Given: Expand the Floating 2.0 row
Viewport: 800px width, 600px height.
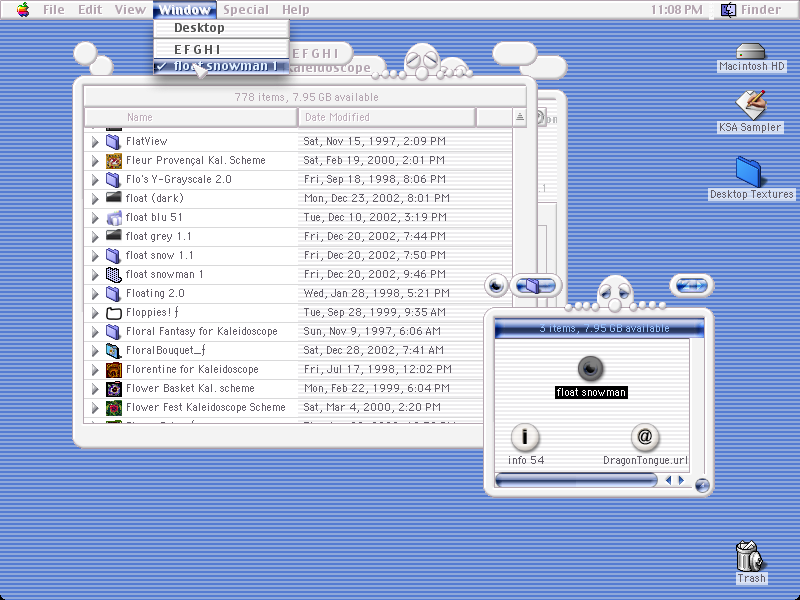Looking at the screenshot, I should pyautogui.click(x=95, y=294).
